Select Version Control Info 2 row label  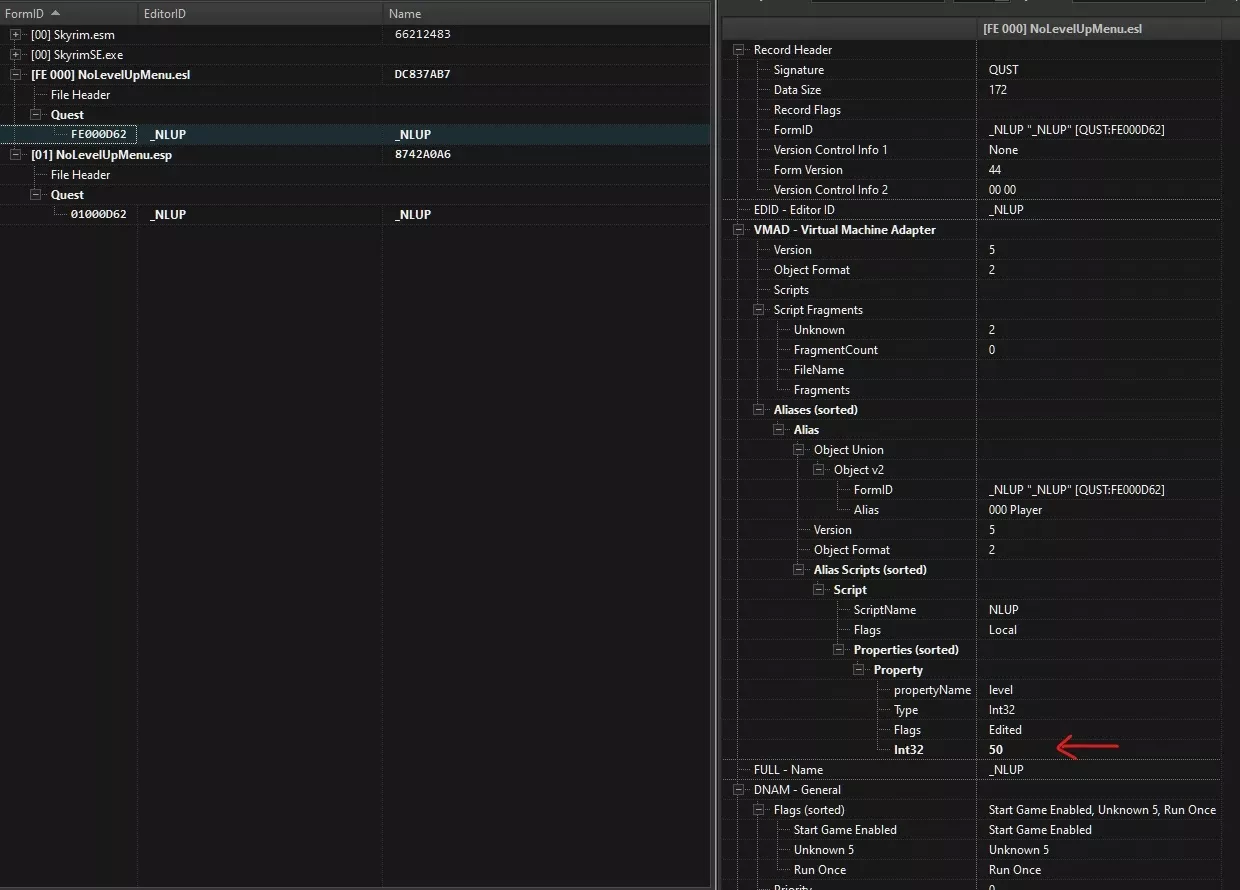tap(830, 190)
